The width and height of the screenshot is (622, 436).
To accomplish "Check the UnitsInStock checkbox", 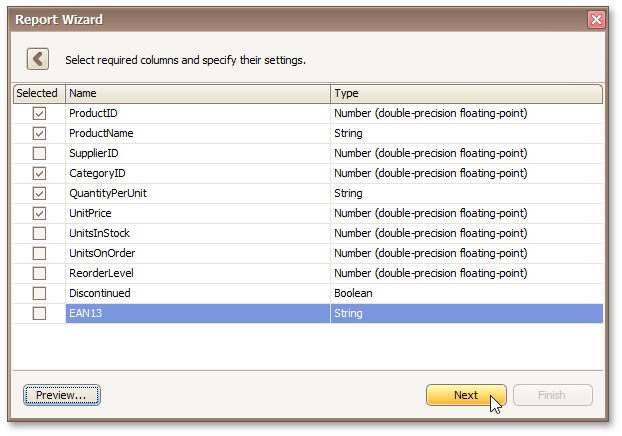I will click(39, 234).
